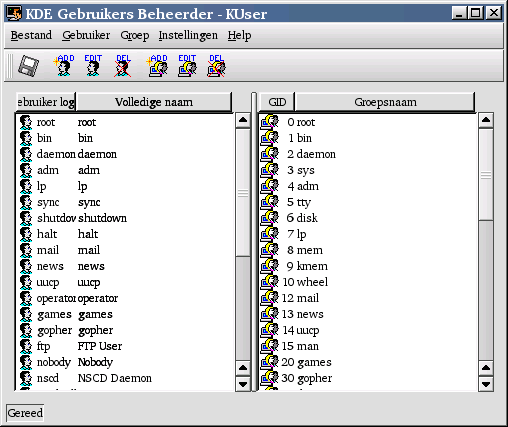Select the 'gopher' user row
The image size is (508, 427).
point(124,330)
